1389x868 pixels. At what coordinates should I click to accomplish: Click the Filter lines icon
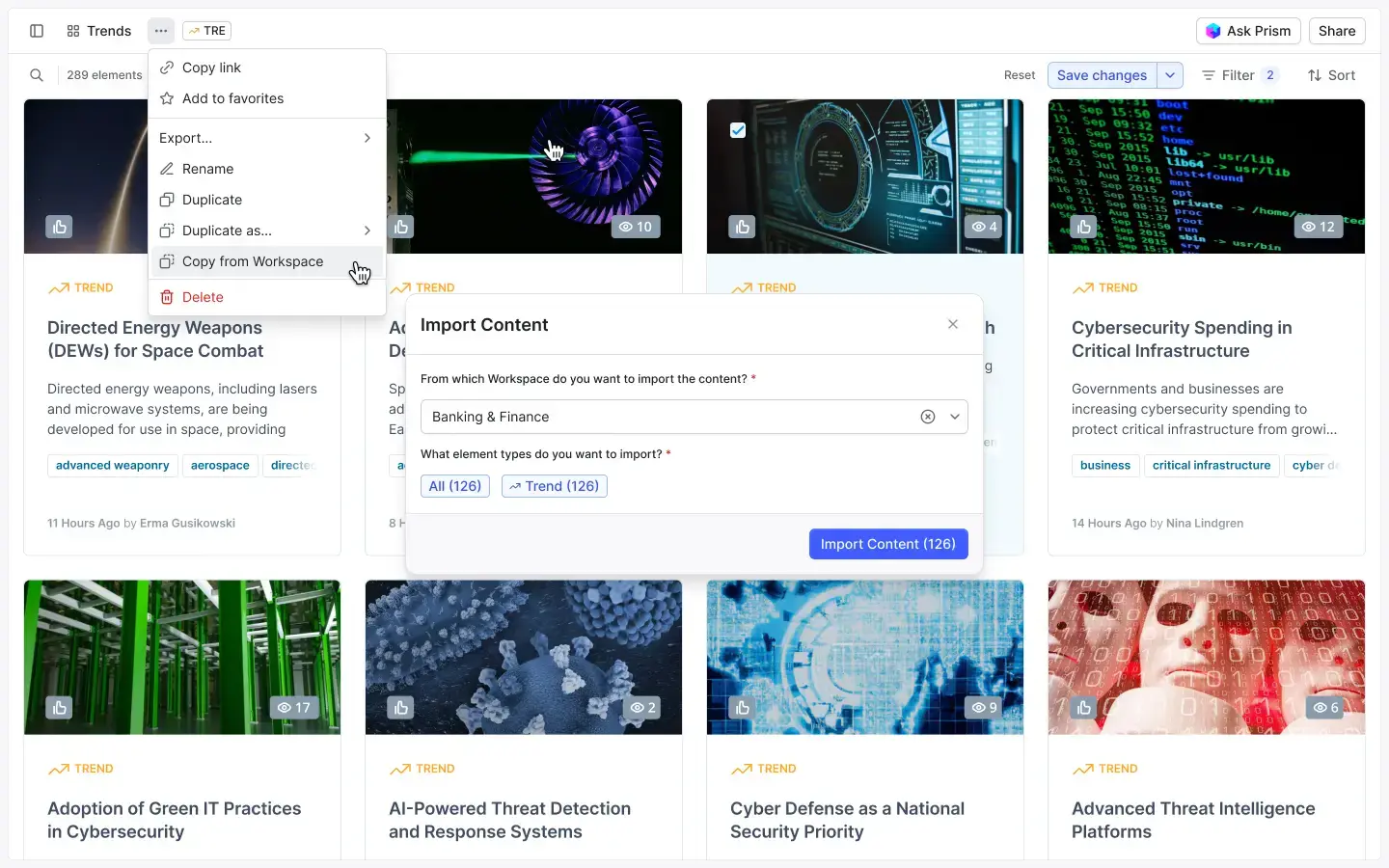tap(1209, 75)
